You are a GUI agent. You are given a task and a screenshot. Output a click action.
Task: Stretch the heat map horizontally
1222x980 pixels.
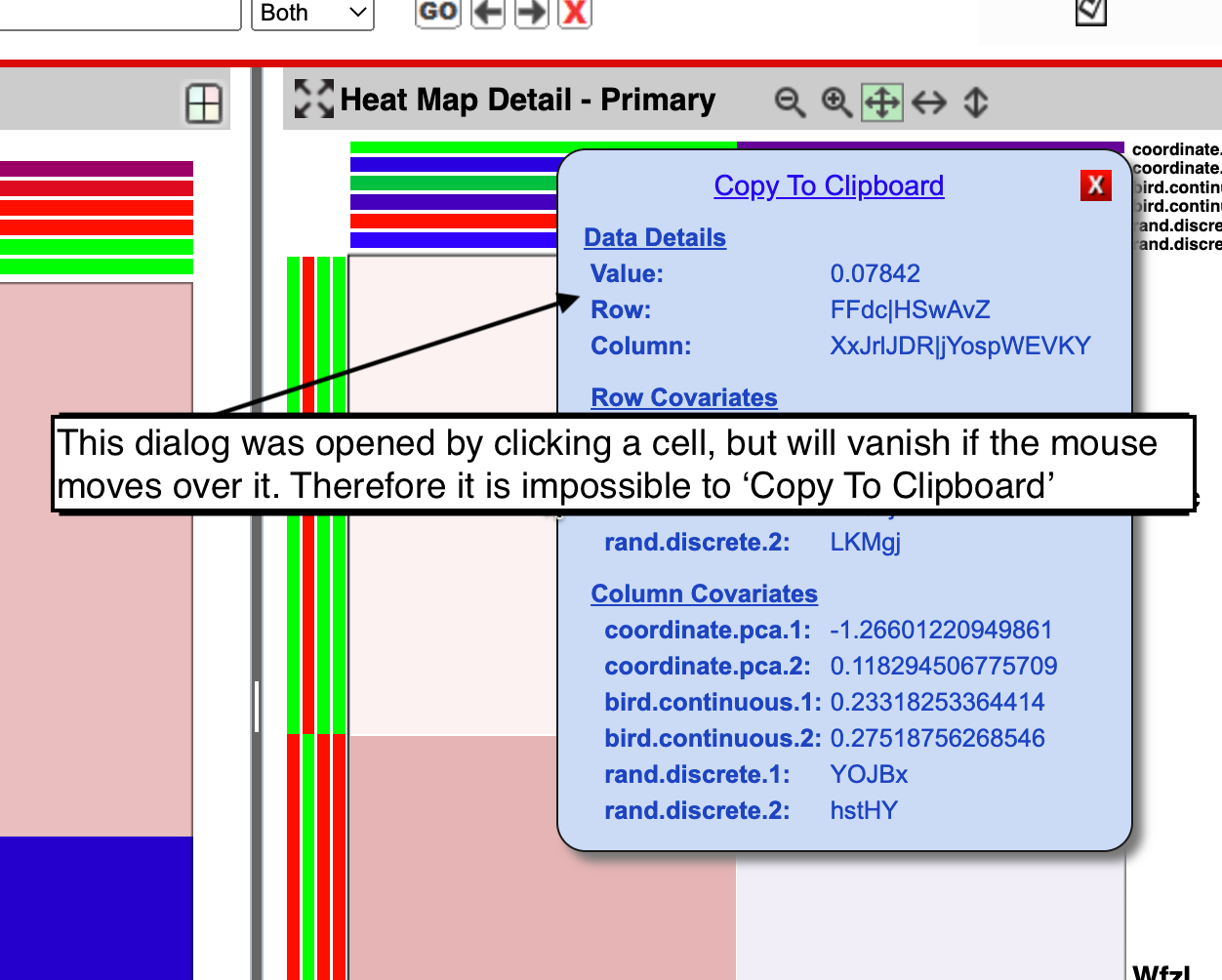pos(927,102)
